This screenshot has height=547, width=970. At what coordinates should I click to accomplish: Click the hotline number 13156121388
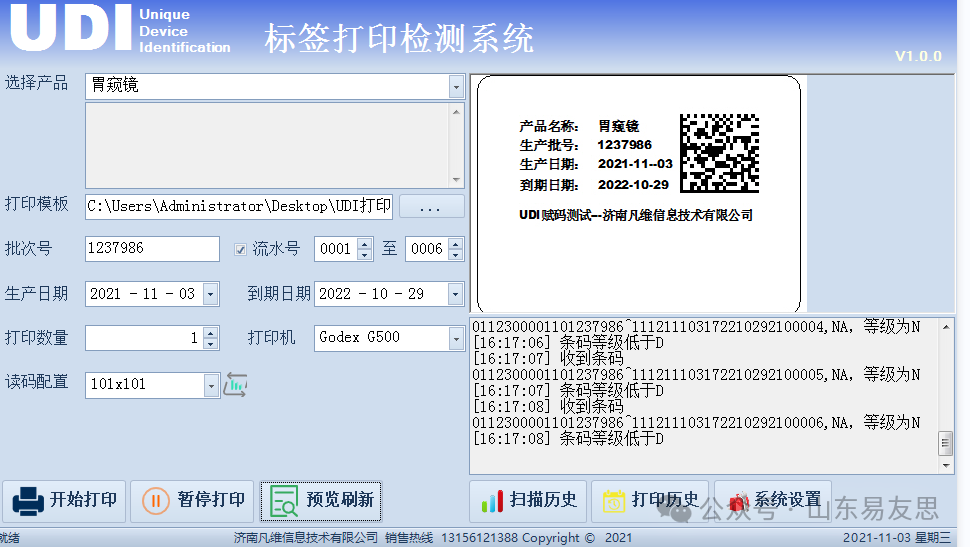click(x=479, y=538)
